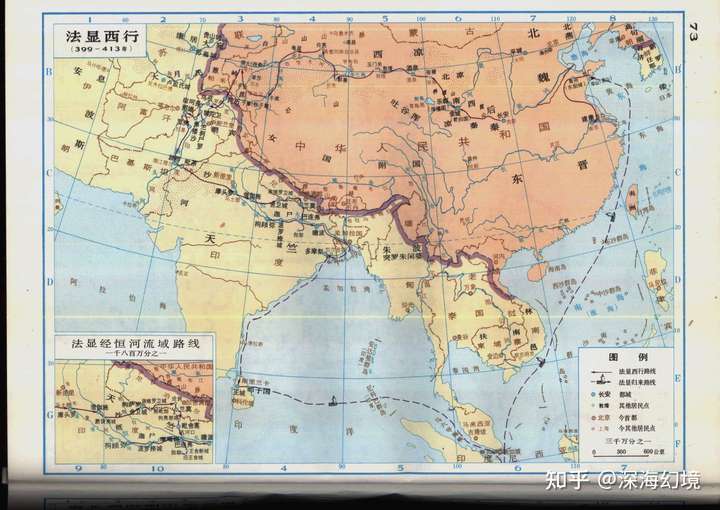Click the inset scale 一千八百万分之一
Screen dimensions: 720x510
click(135, 353)
